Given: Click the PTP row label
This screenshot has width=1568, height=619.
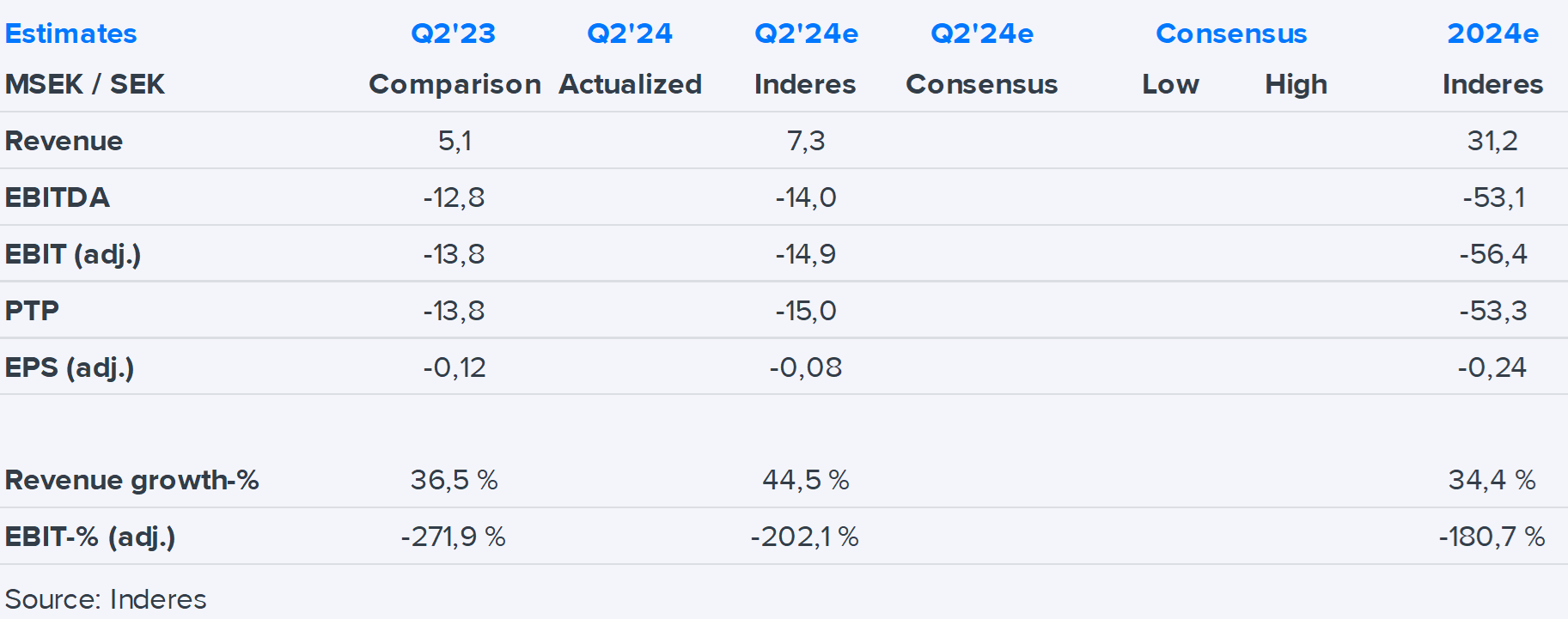Looking at the screenshot, I should tap(32, 311).
